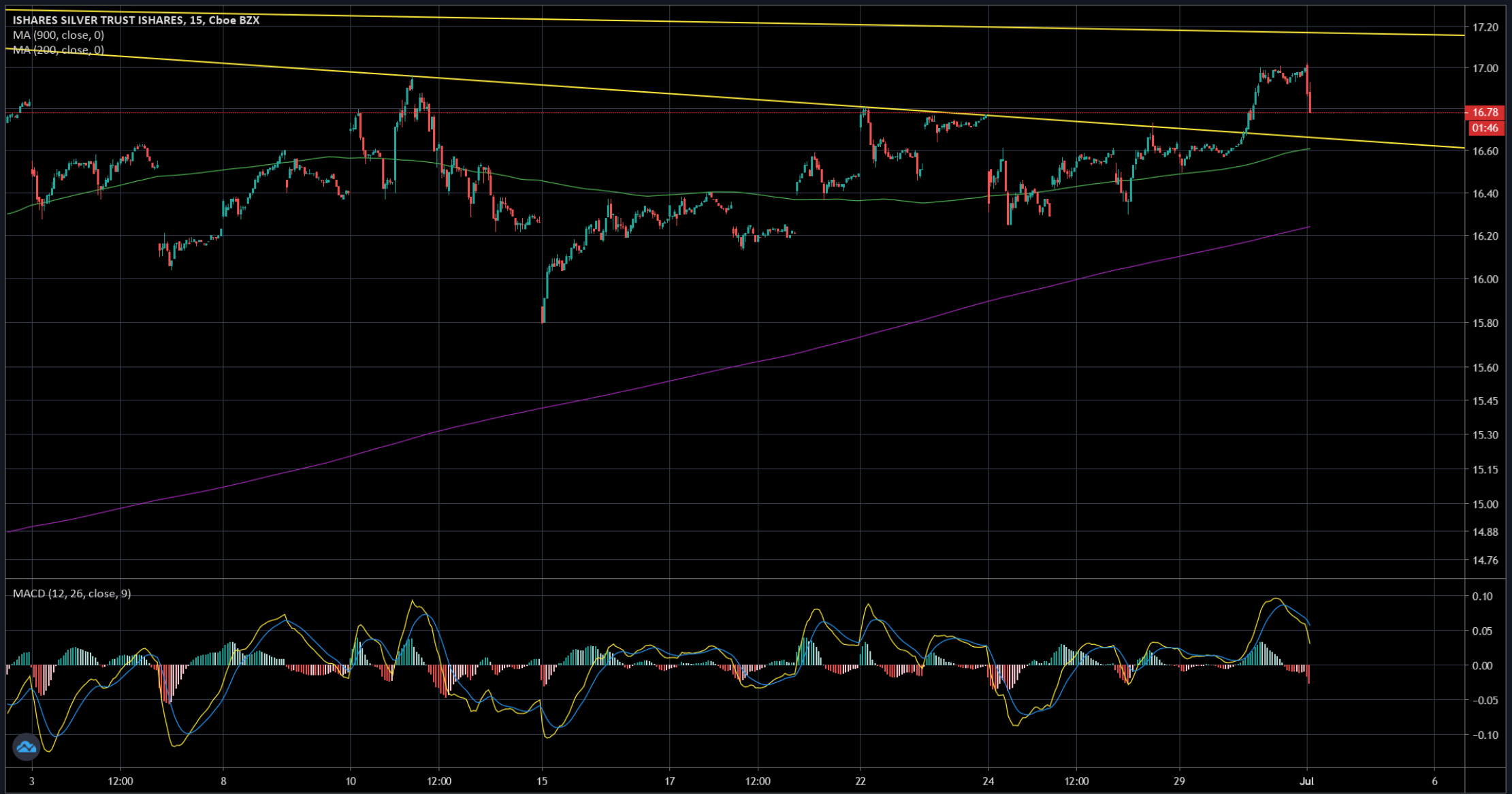Click the date label 17 on time axis
This screenshot has height=794, width=1512.
click(x=670, y=781)
